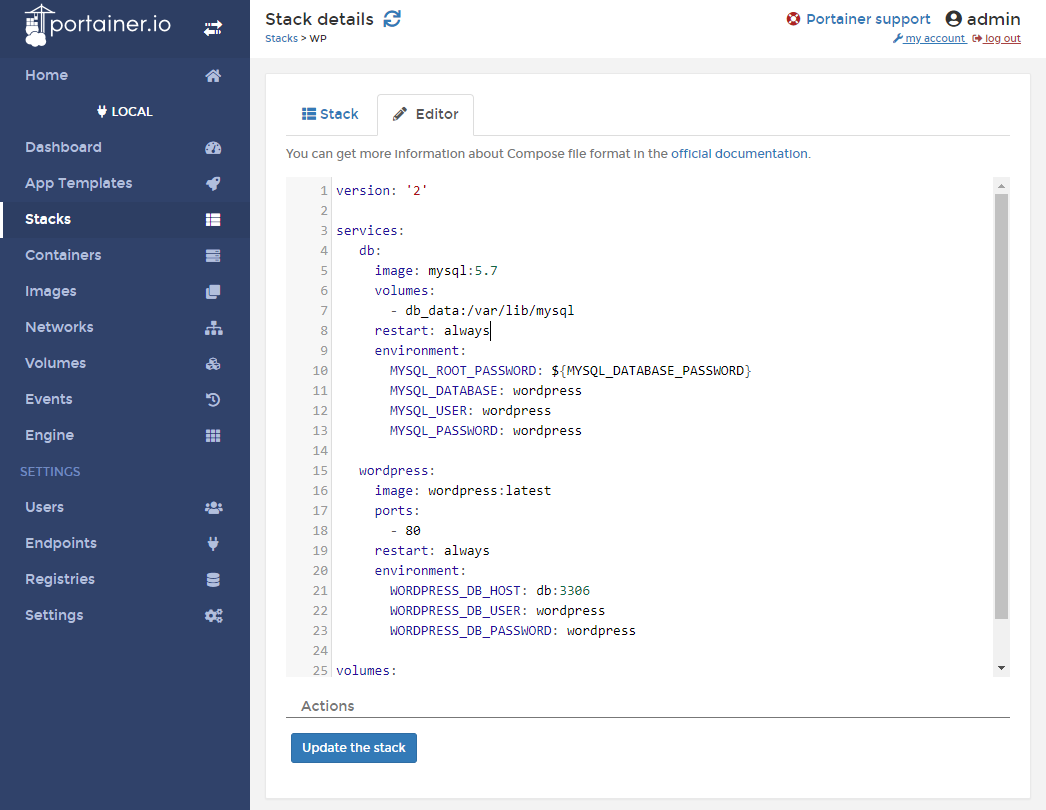Click the refresh icon beside Stack details

pyautogui.click(x=392, y=19)
